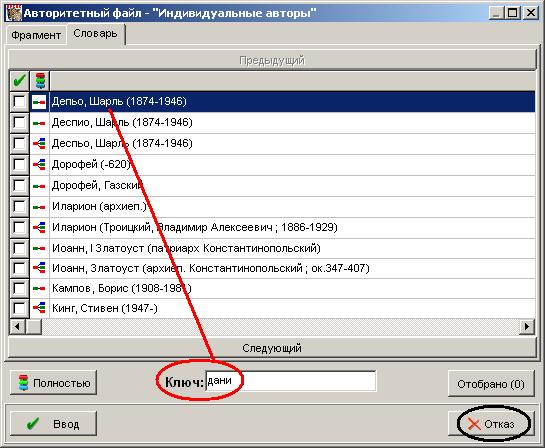Cancel using the Отказ button
This screenshot has height=448, width=545.
491,424
